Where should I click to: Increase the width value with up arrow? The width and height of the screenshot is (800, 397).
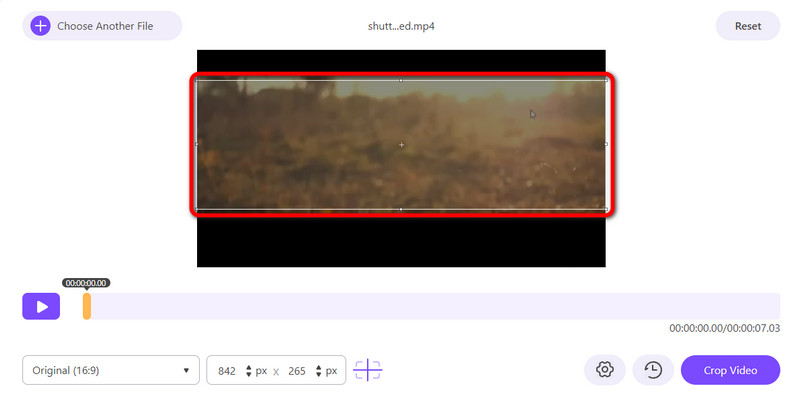pos(248,367)
